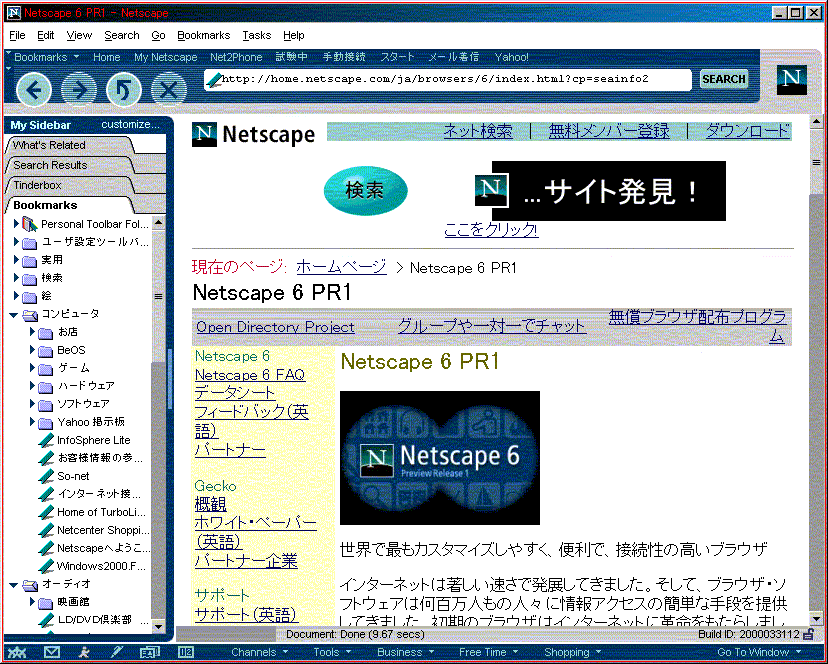The height and width of the screenshot is (664, 828).
Task: Expand the ゲーム folder triangle
Action: pos(32,368)
